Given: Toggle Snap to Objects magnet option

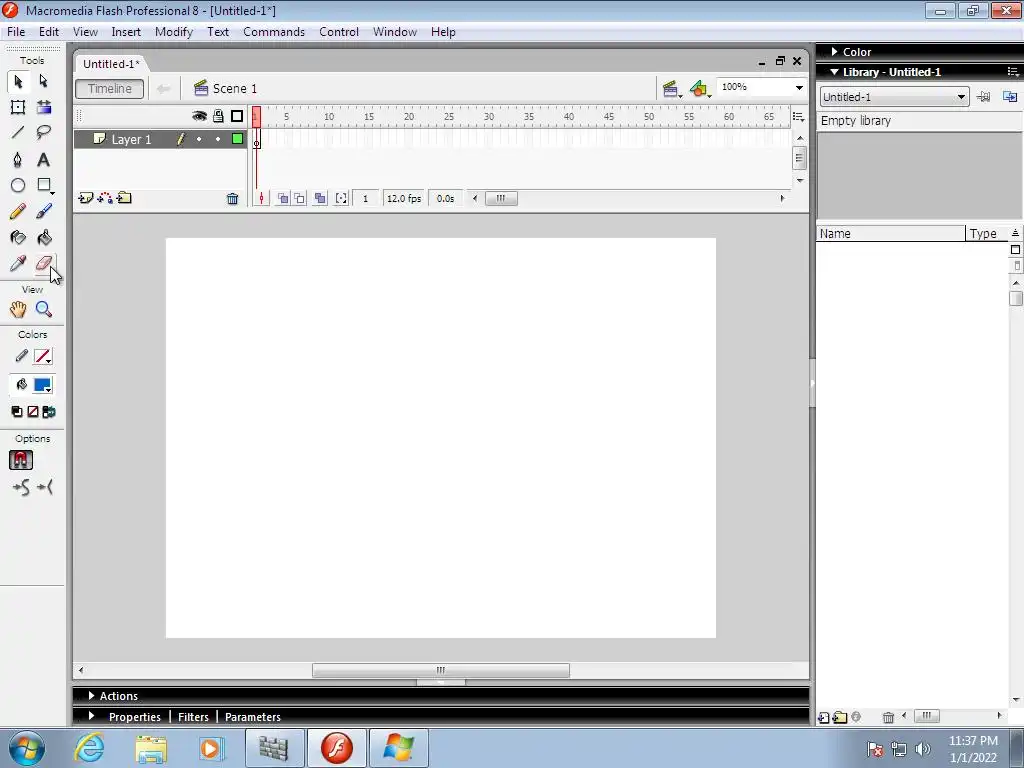Looking at the screenshot, I should (21, 460).
